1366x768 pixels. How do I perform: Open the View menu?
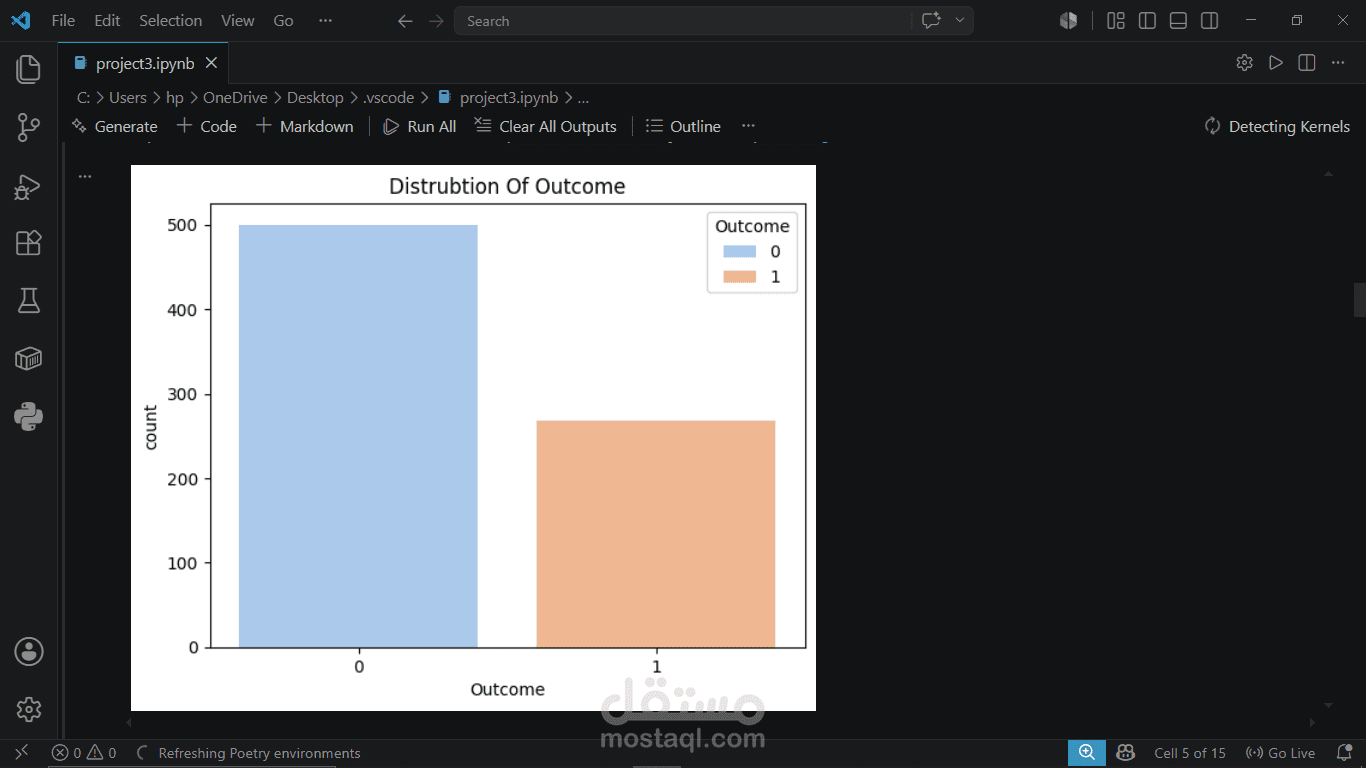pos(238,20)
